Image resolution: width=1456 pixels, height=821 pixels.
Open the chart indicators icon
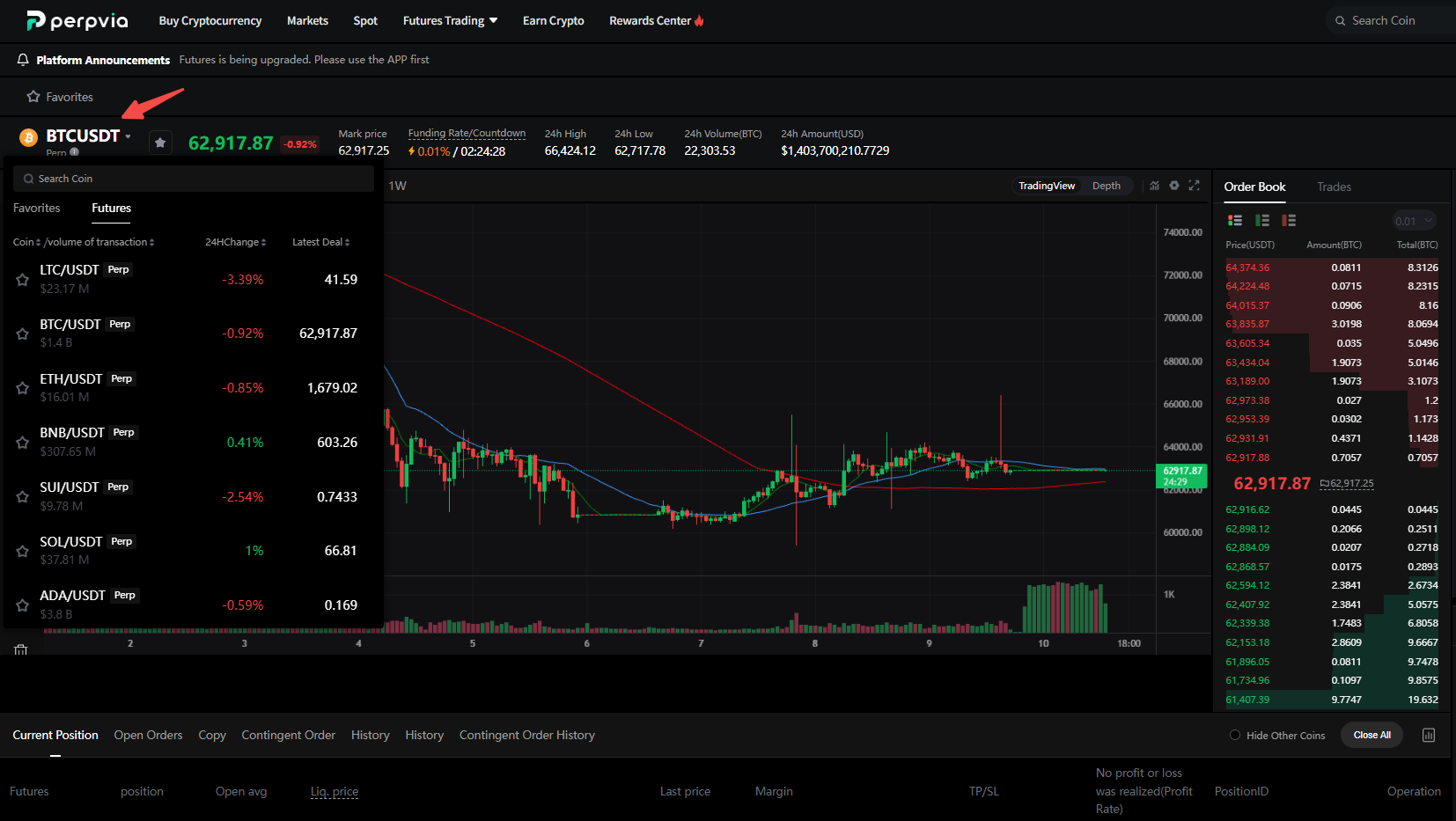(x=1154, y=186)
